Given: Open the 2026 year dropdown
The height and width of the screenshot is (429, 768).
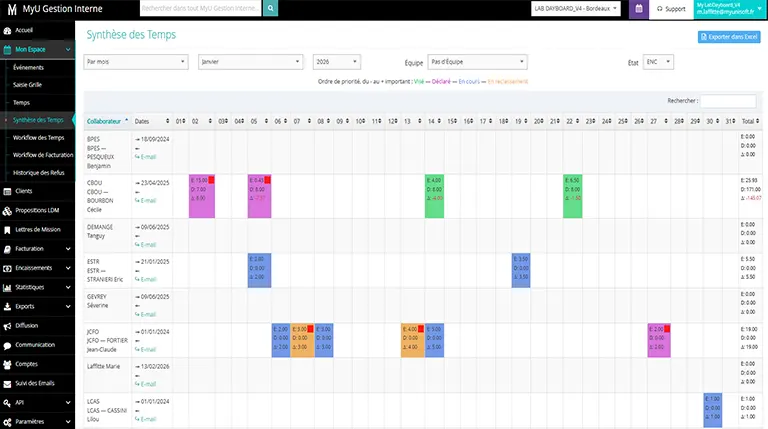Looking at the screenshot, I should click(336, 62).
